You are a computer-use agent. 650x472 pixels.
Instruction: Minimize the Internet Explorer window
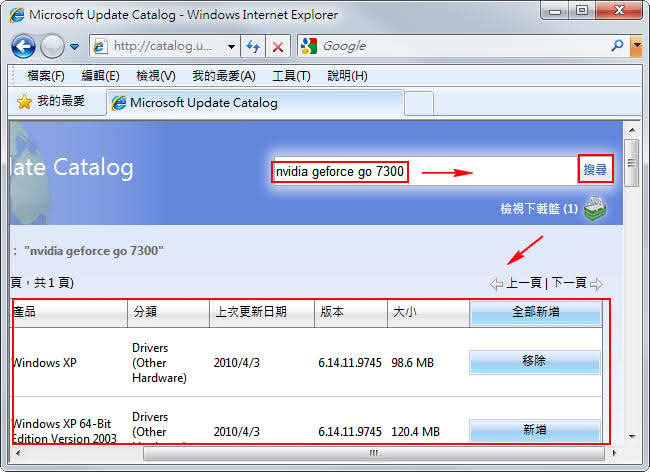tap(555, 11)
